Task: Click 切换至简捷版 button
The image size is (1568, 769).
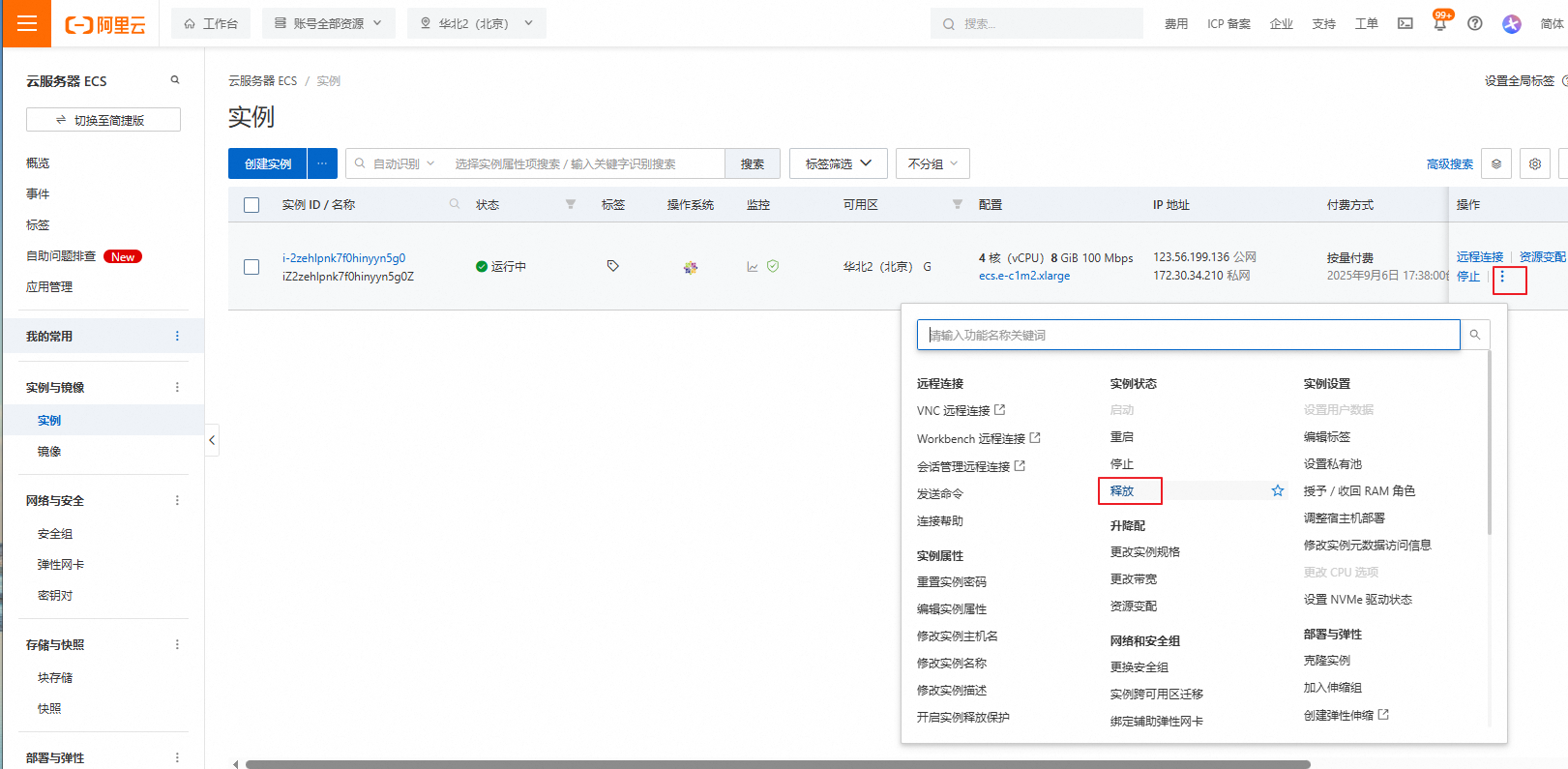Action: pyautogui.click(x=104, y=120)
